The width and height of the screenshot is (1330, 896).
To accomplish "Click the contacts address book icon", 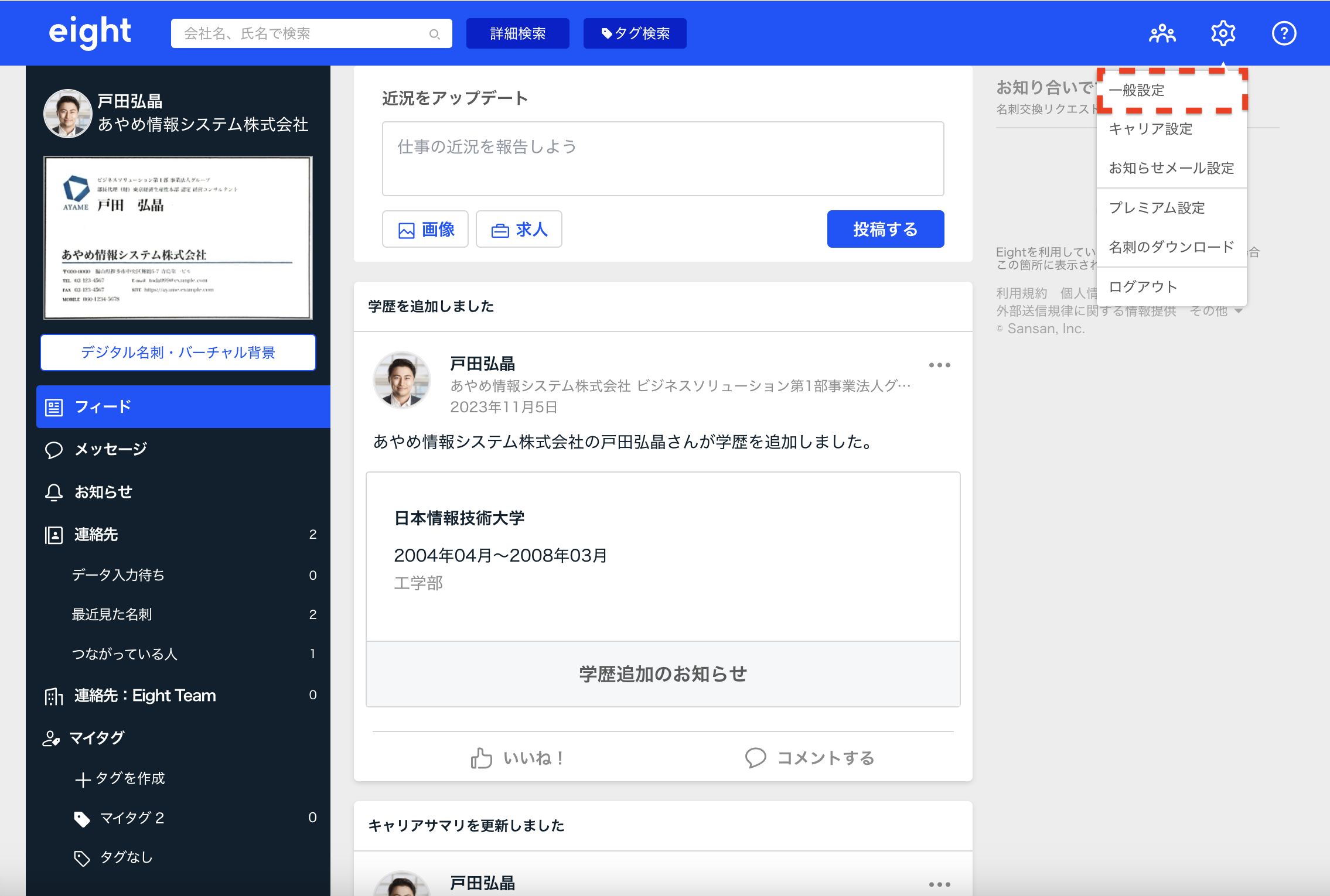I will (54, 535).
